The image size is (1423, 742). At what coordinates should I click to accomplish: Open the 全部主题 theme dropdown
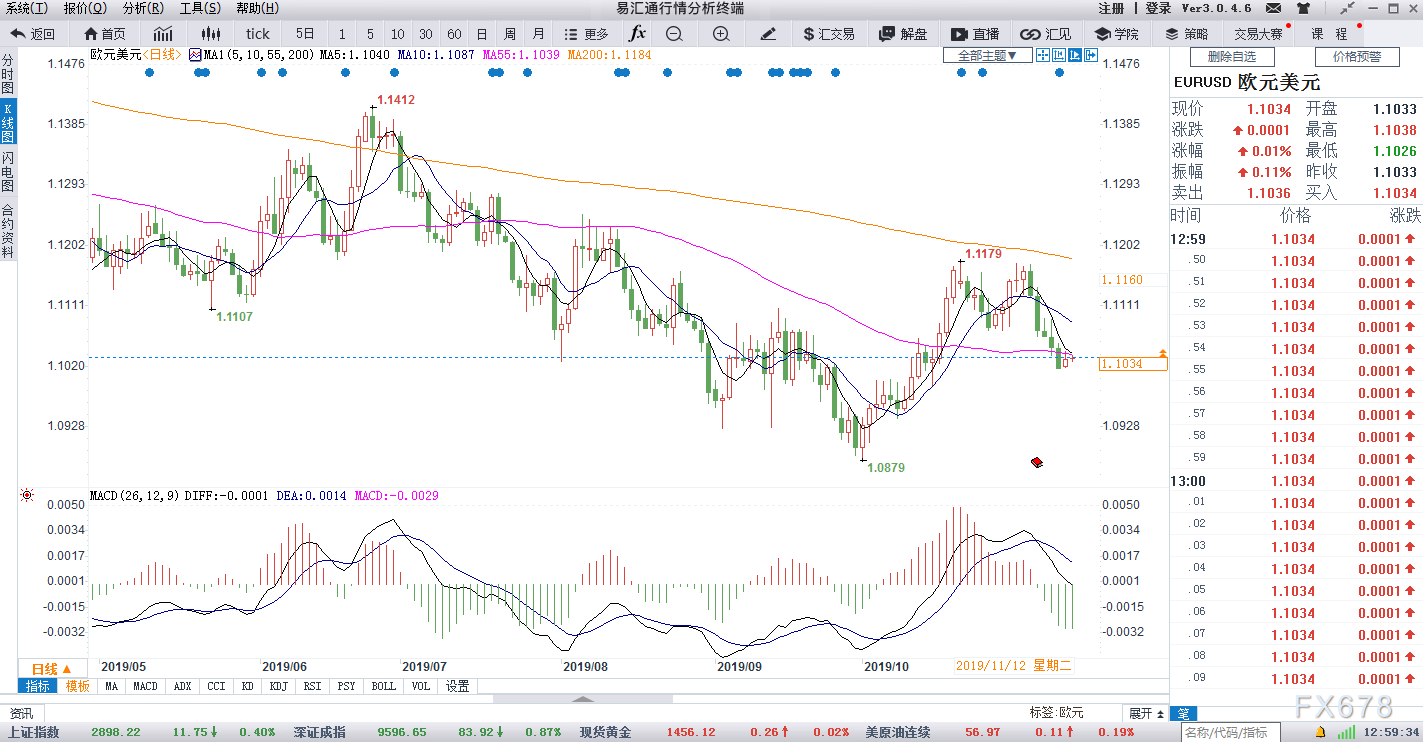pos(988,55)
